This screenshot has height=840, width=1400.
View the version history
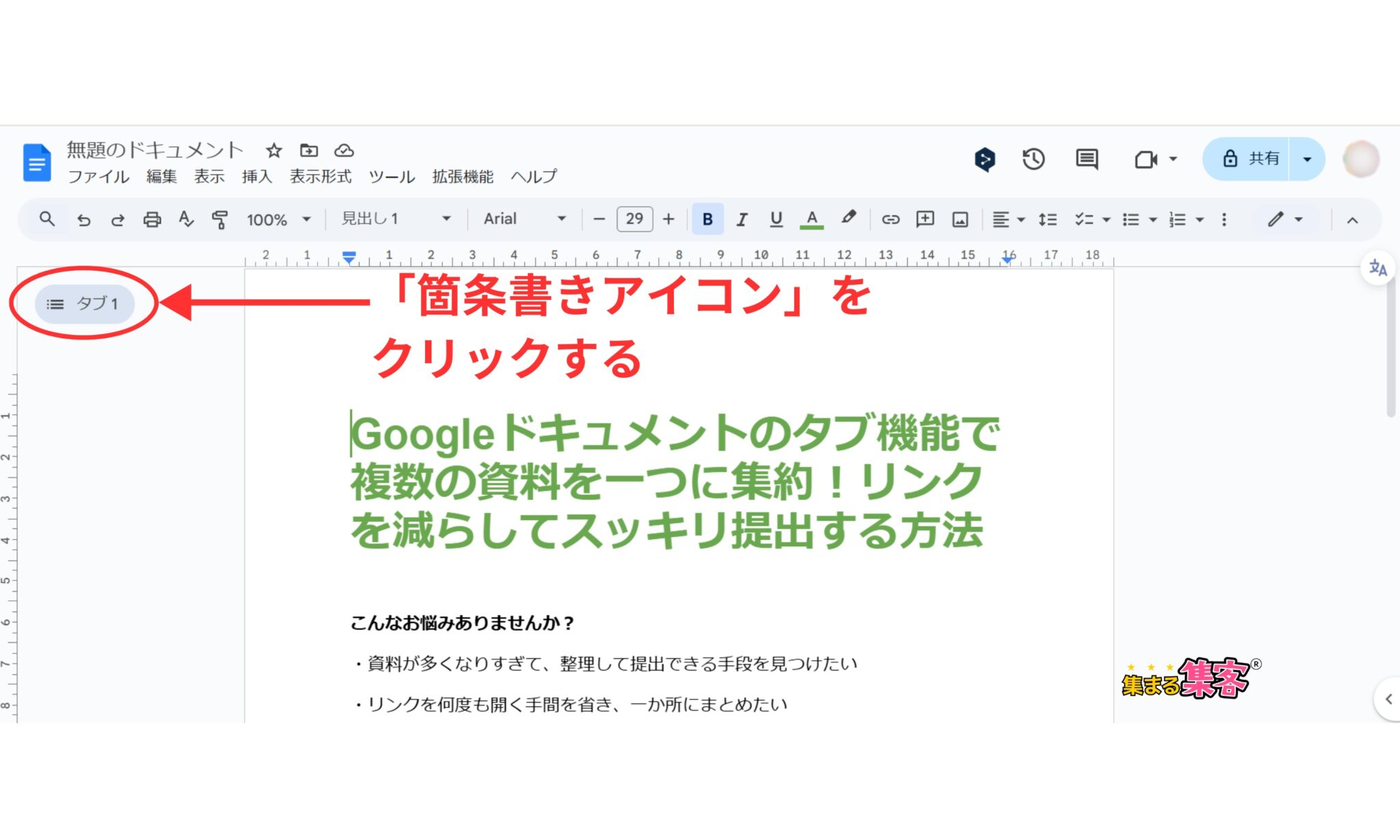click(1034, 159)
